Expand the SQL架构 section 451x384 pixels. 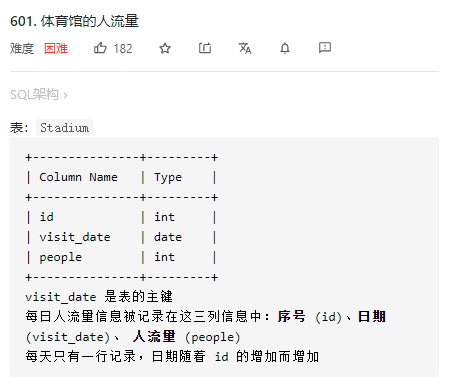(39, 95)
